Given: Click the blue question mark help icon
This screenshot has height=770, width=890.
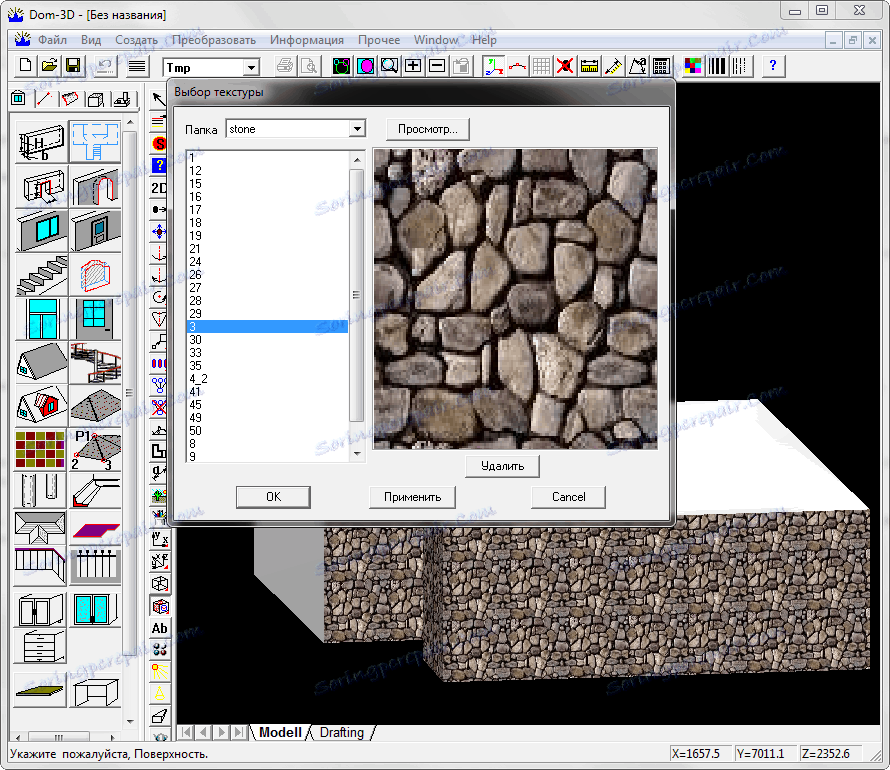Looking at the screenshot, I should coord(773,66).
